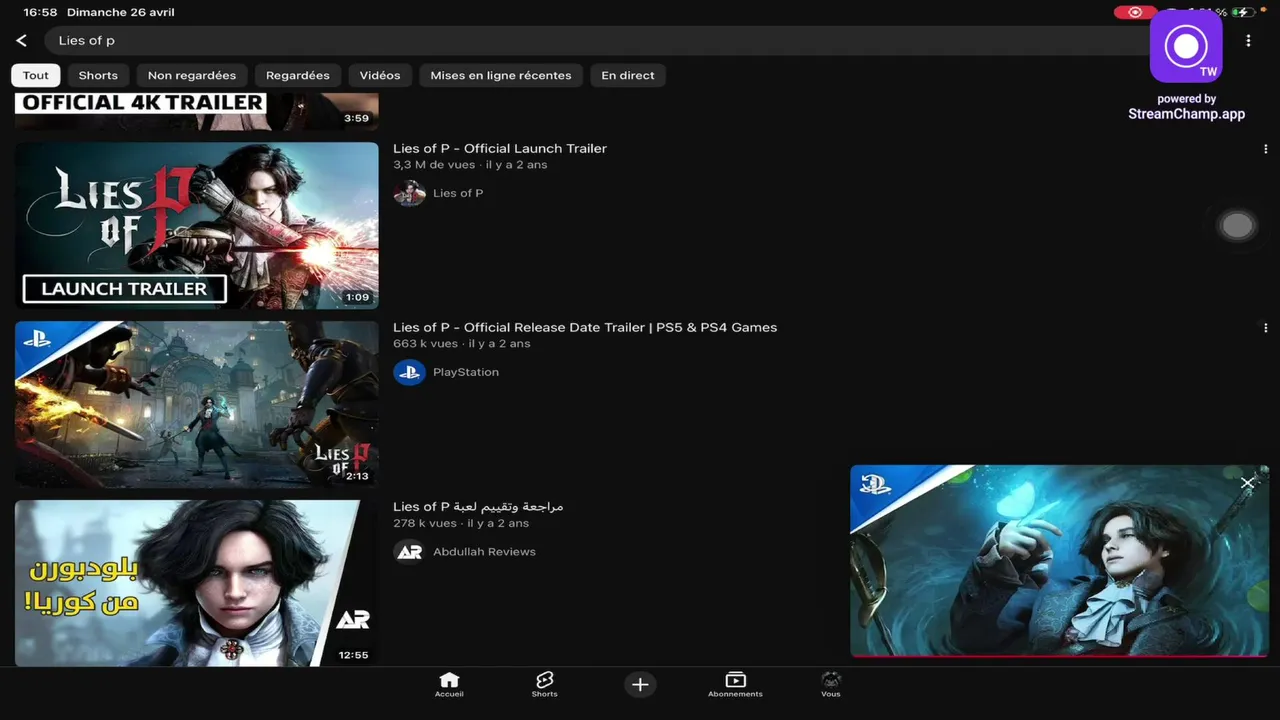Open the Accueil home tab
1280x720 pixels.
point(449,684)
